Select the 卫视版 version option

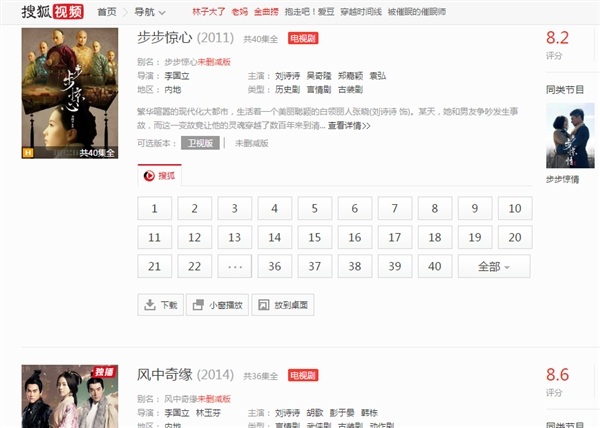pyautogui.click(x=200, y=143)
